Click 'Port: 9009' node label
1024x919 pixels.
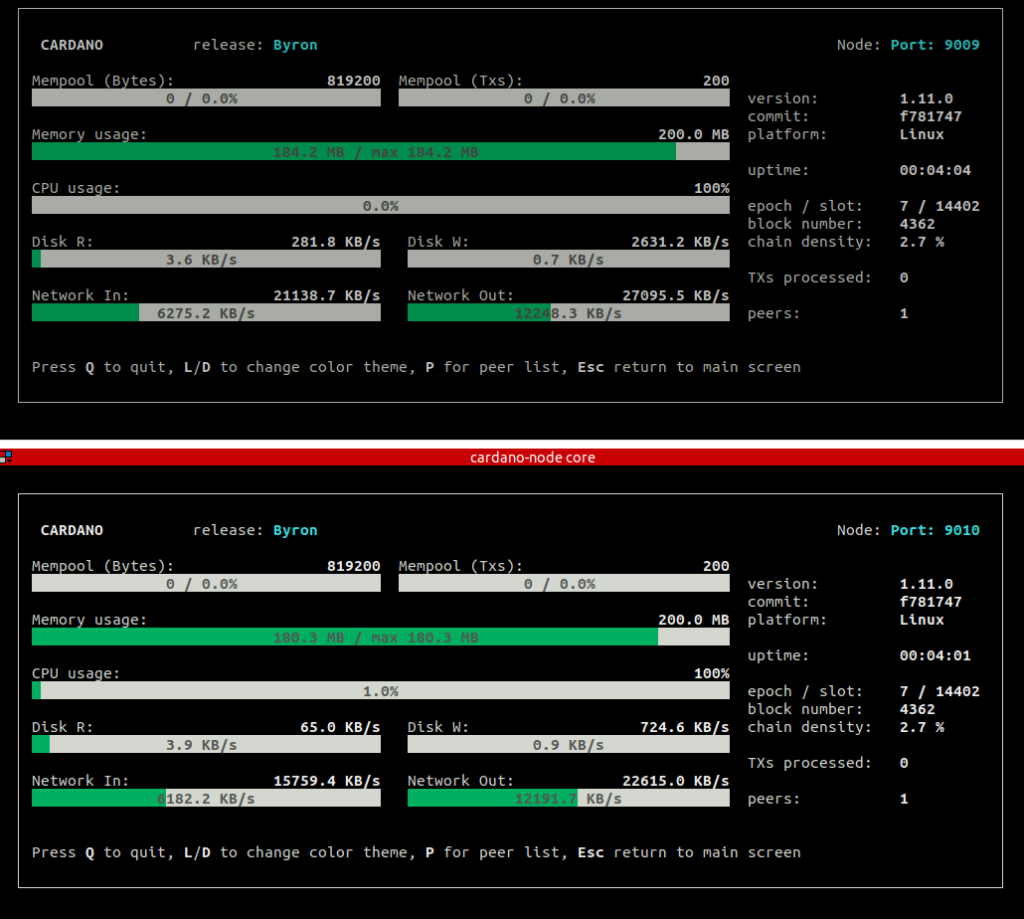coord(935,44)
